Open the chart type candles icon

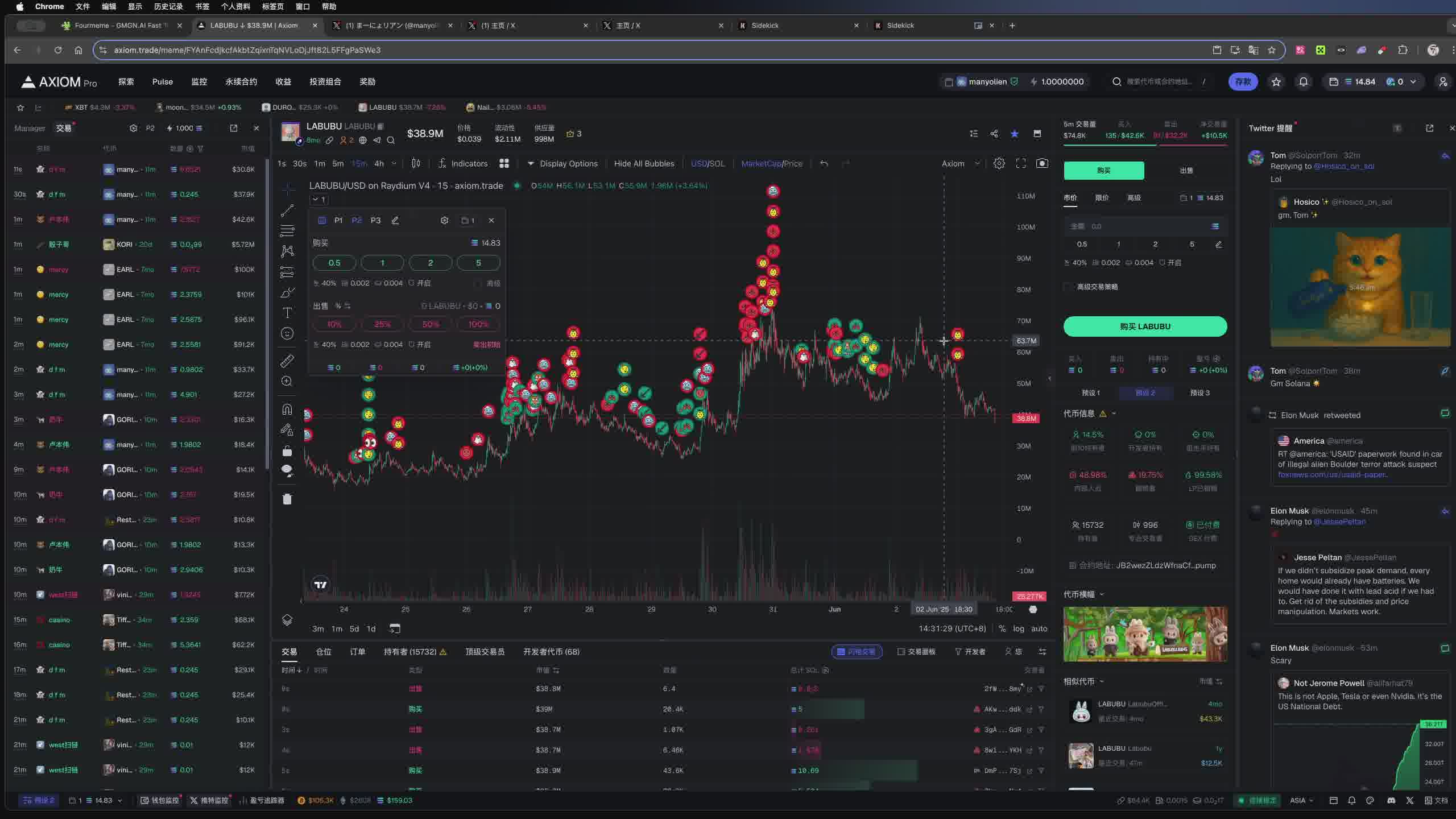coord(416,163)
